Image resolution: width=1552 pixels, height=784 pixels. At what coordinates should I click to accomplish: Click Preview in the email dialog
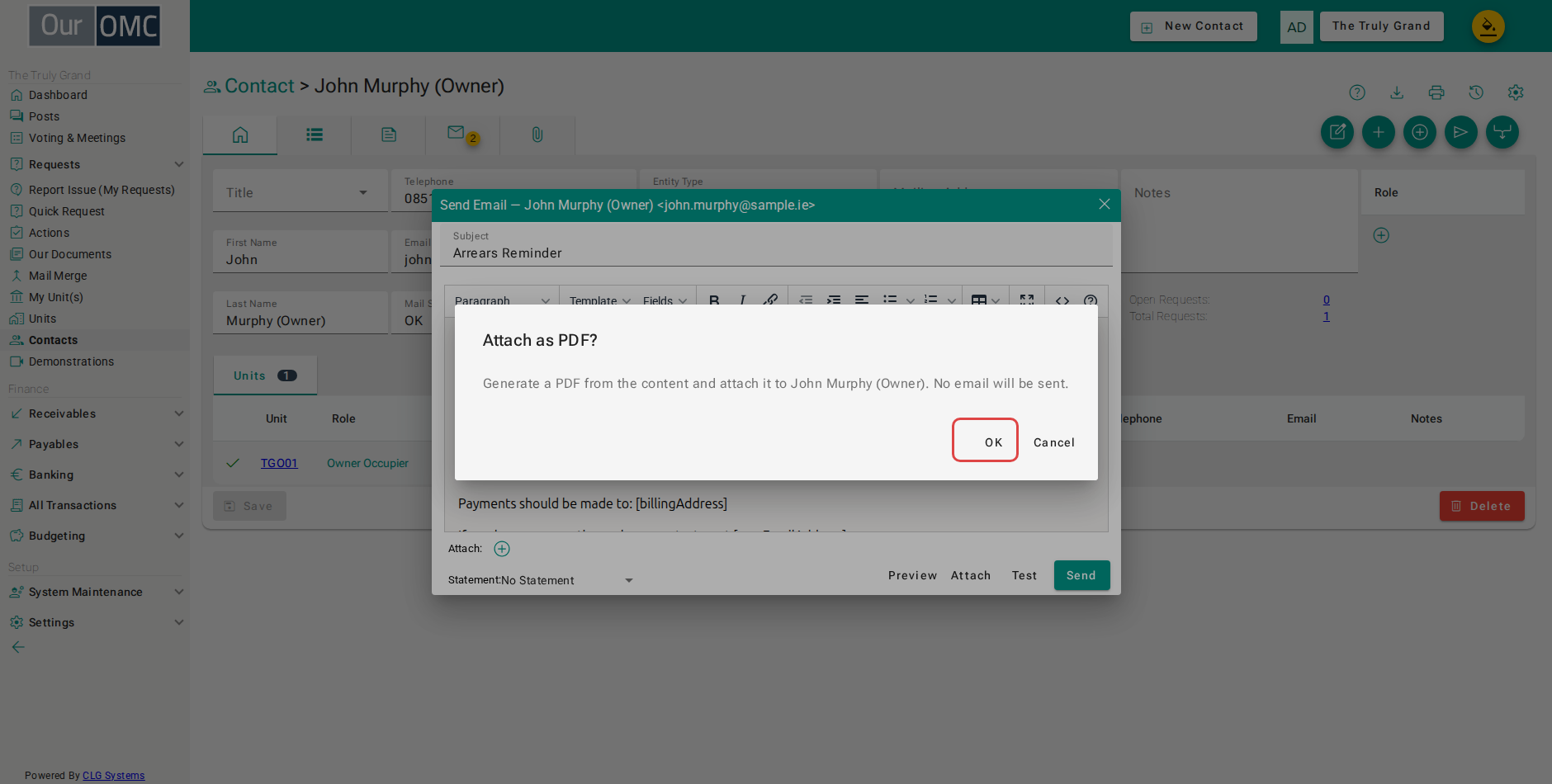tap(912, 575)
